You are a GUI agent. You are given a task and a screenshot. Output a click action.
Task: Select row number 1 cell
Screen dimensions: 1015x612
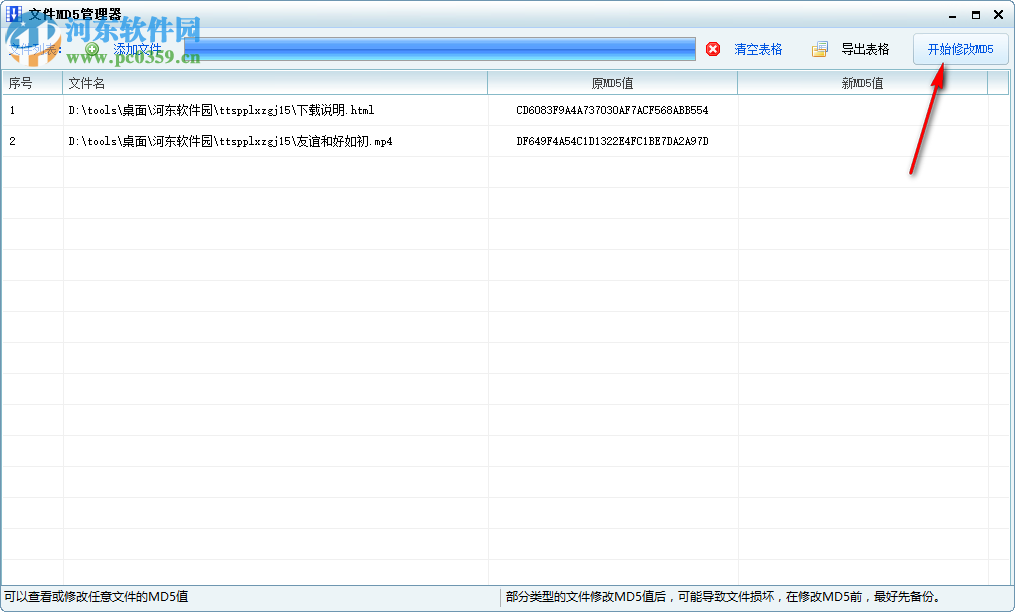pos(32,110)
